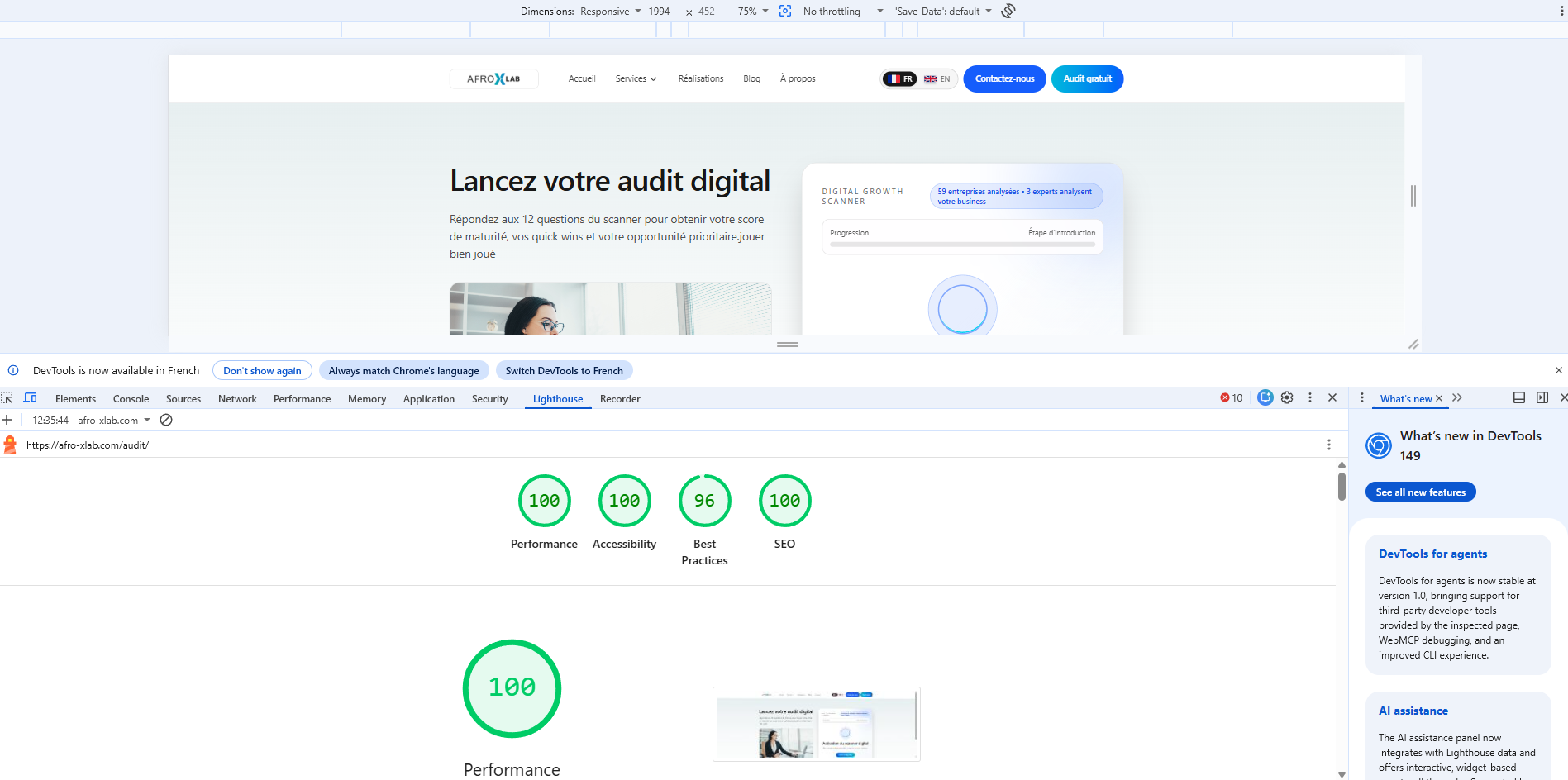Open Lighthouse report options menu
Image resolution: width=1568 pixels, height=780 pixels.
[1329, 445]
